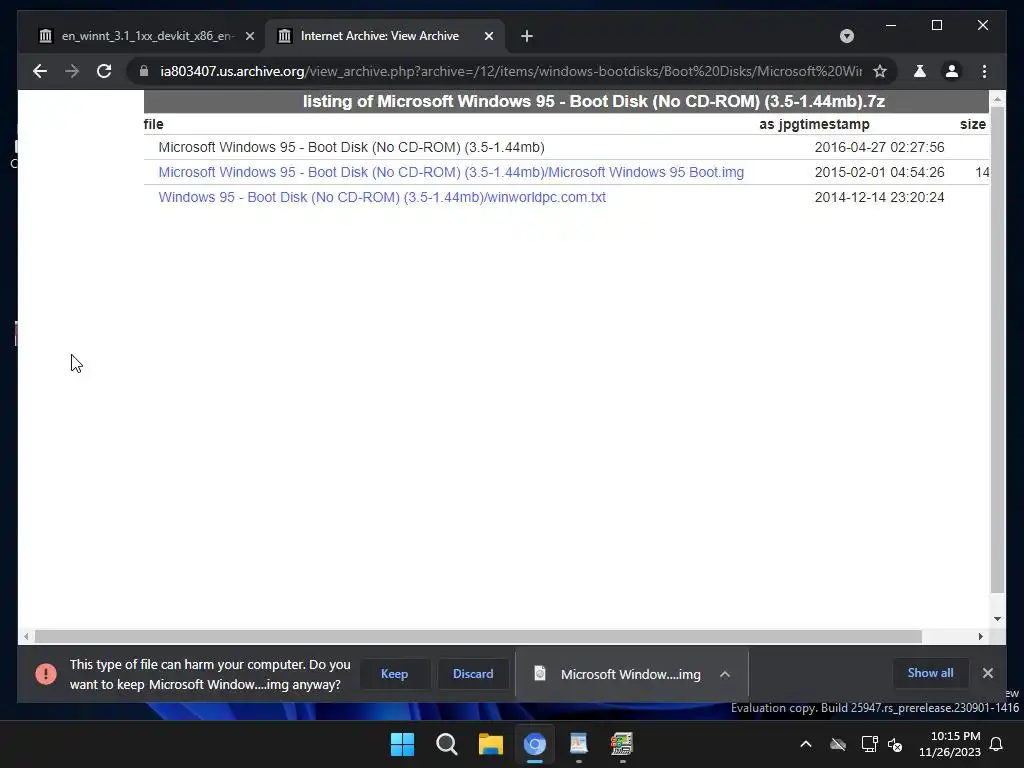Close the en_winnt_3.1 devkit tab
1024x768 pixels.
[249, 36]
